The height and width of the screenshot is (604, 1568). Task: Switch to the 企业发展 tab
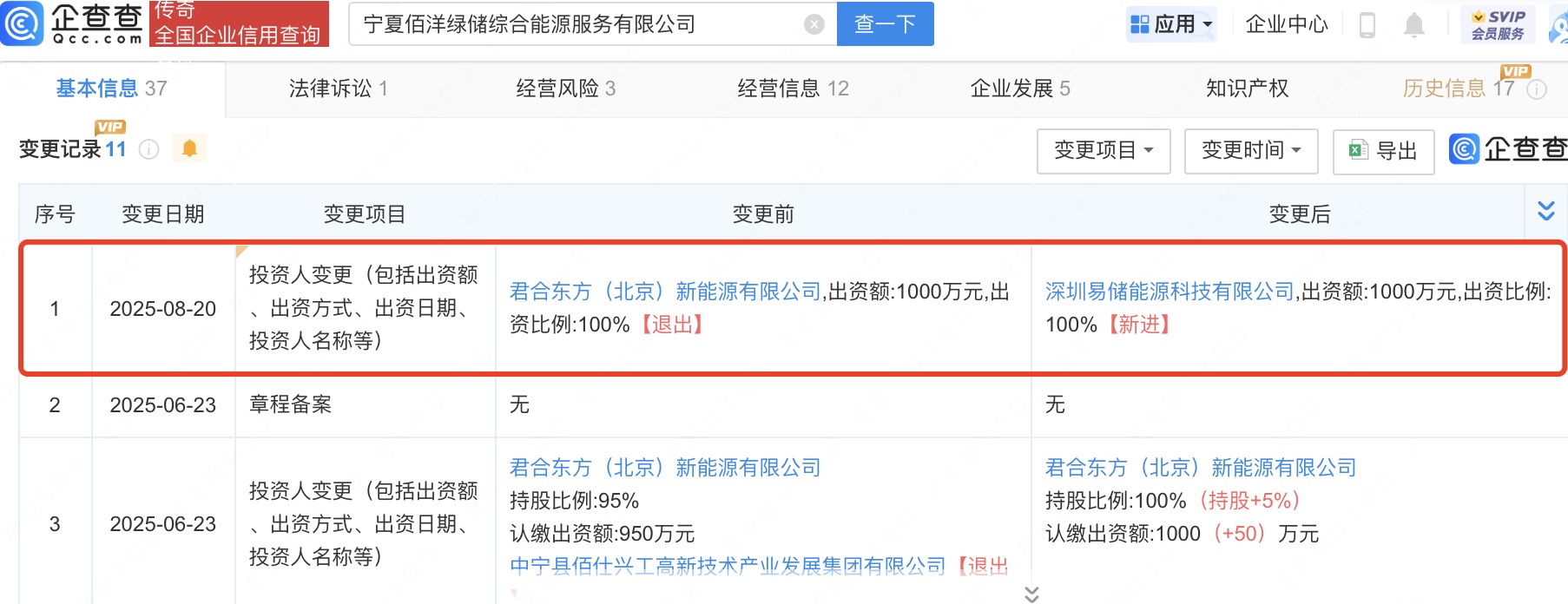[x=1020, y=89]
